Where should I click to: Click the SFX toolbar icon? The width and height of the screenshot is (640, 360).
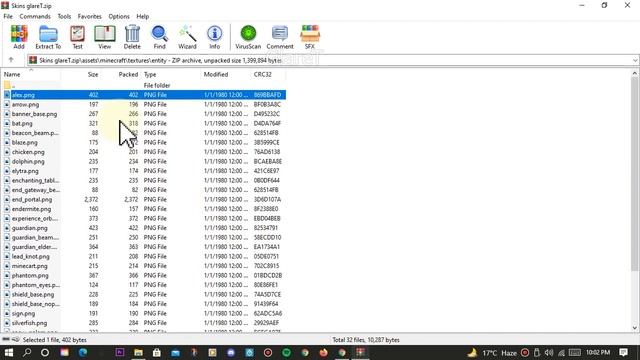[x=310, y=37]
